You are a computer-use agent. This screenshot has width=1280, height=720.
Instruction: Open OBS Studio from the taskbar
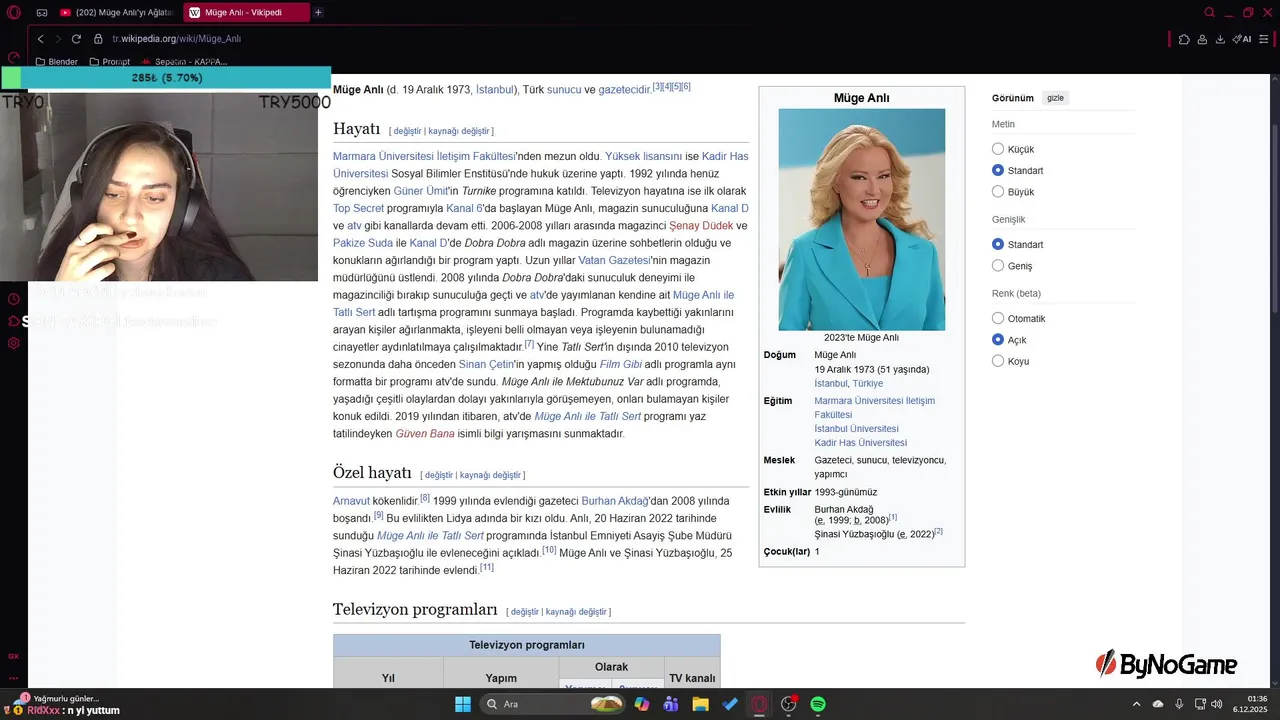(x=789, y=704)
